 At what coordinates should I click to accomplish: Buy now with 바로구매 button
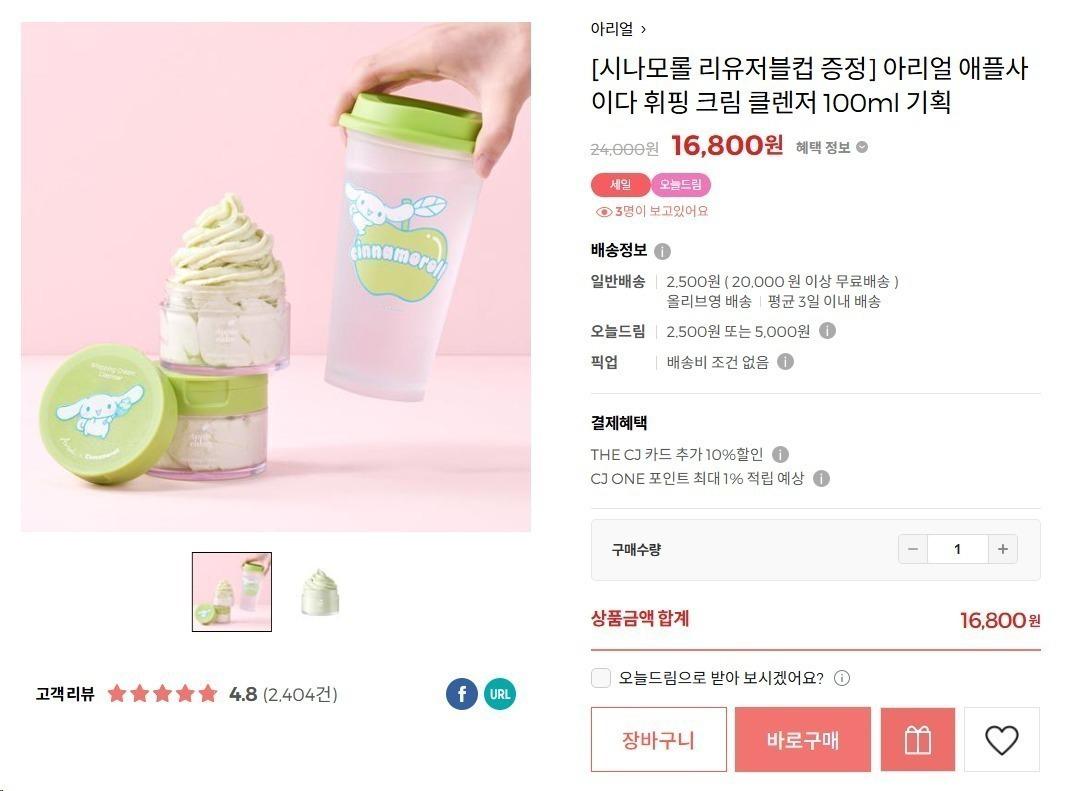[x=803, y=739]
